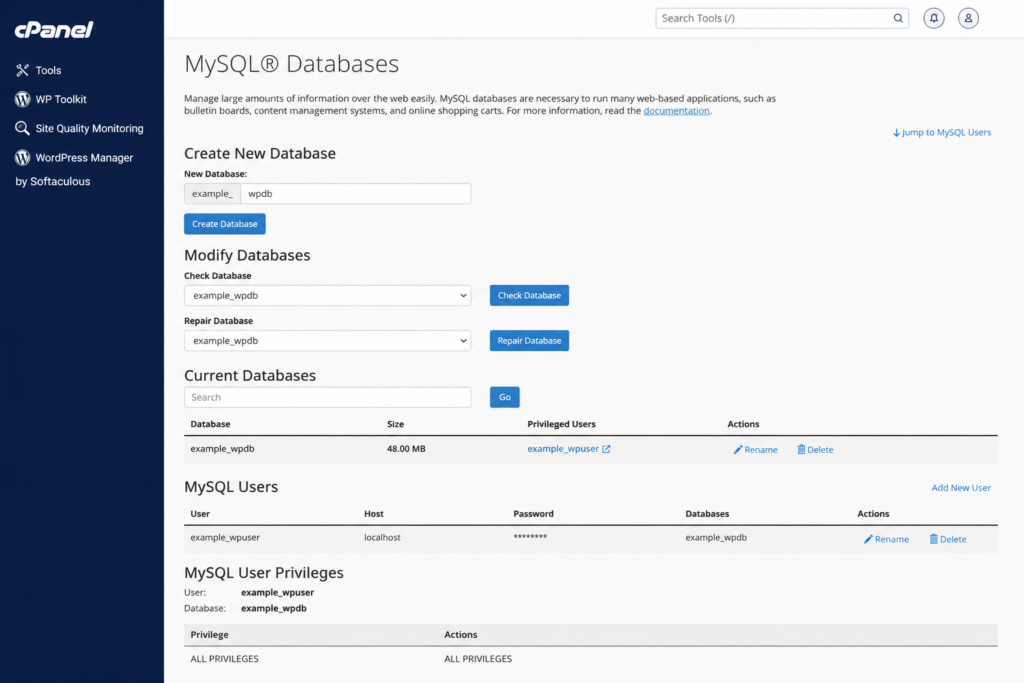The height and width of the screenshot is (683, 1024).
Task: Click the Go button
Action: pos(505,397)
